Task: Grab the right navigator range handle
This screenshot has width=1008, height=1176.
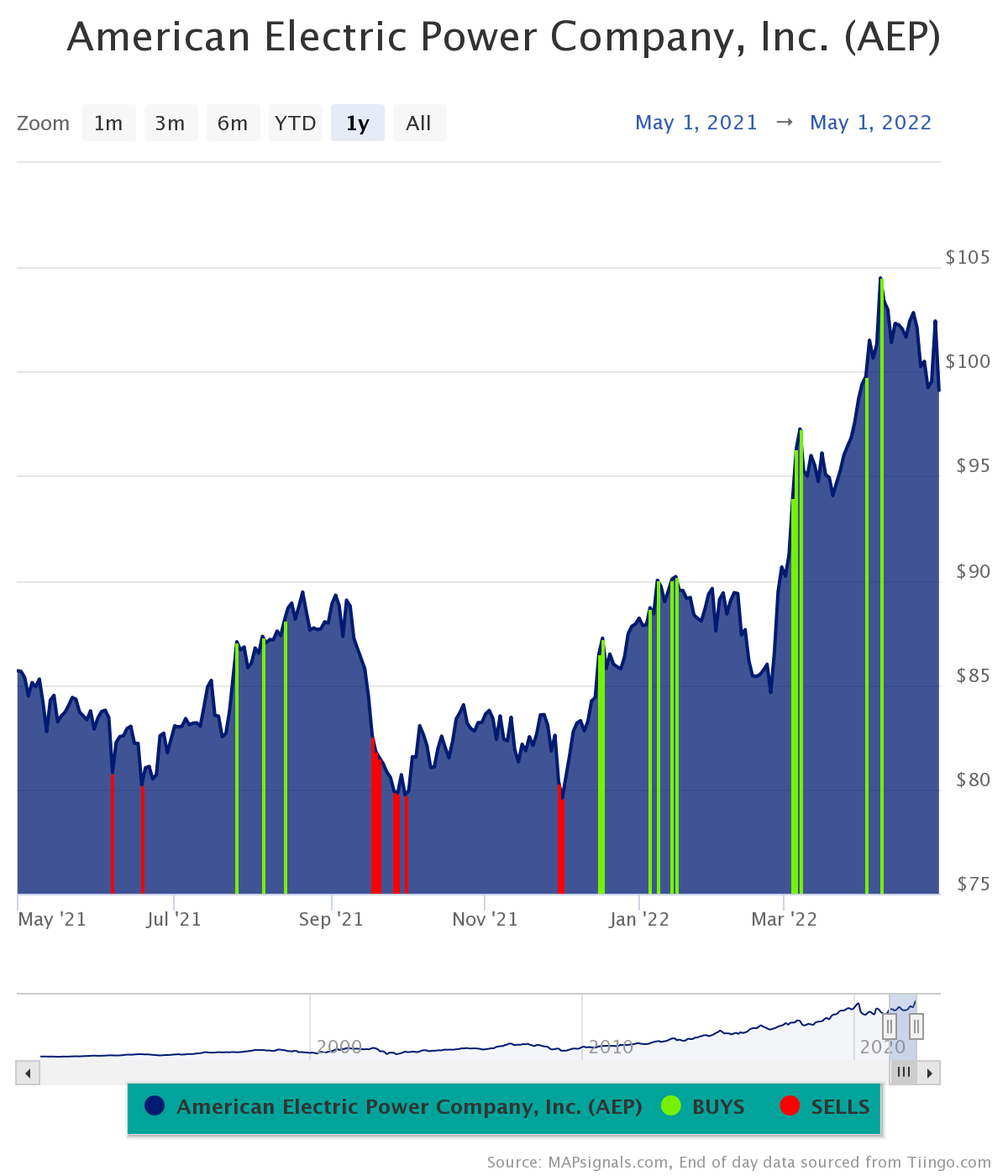Action: [916, 1026]
